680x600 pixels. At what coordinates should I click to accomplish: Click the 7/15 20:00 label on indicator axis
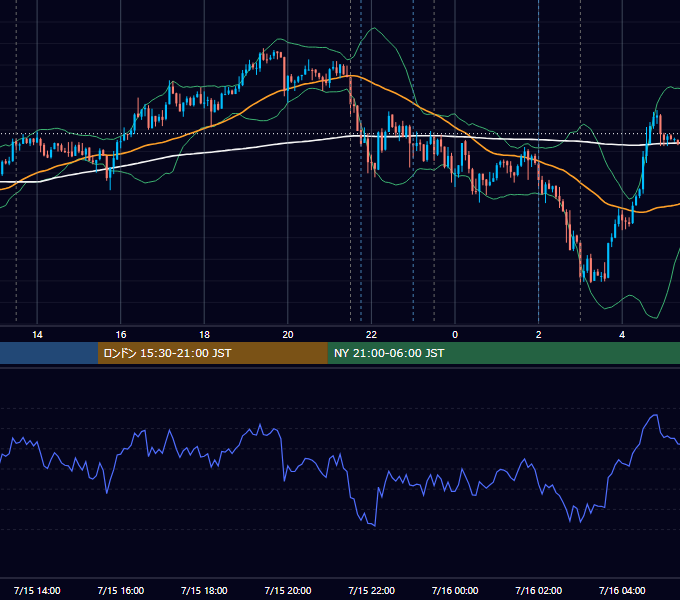288,590
